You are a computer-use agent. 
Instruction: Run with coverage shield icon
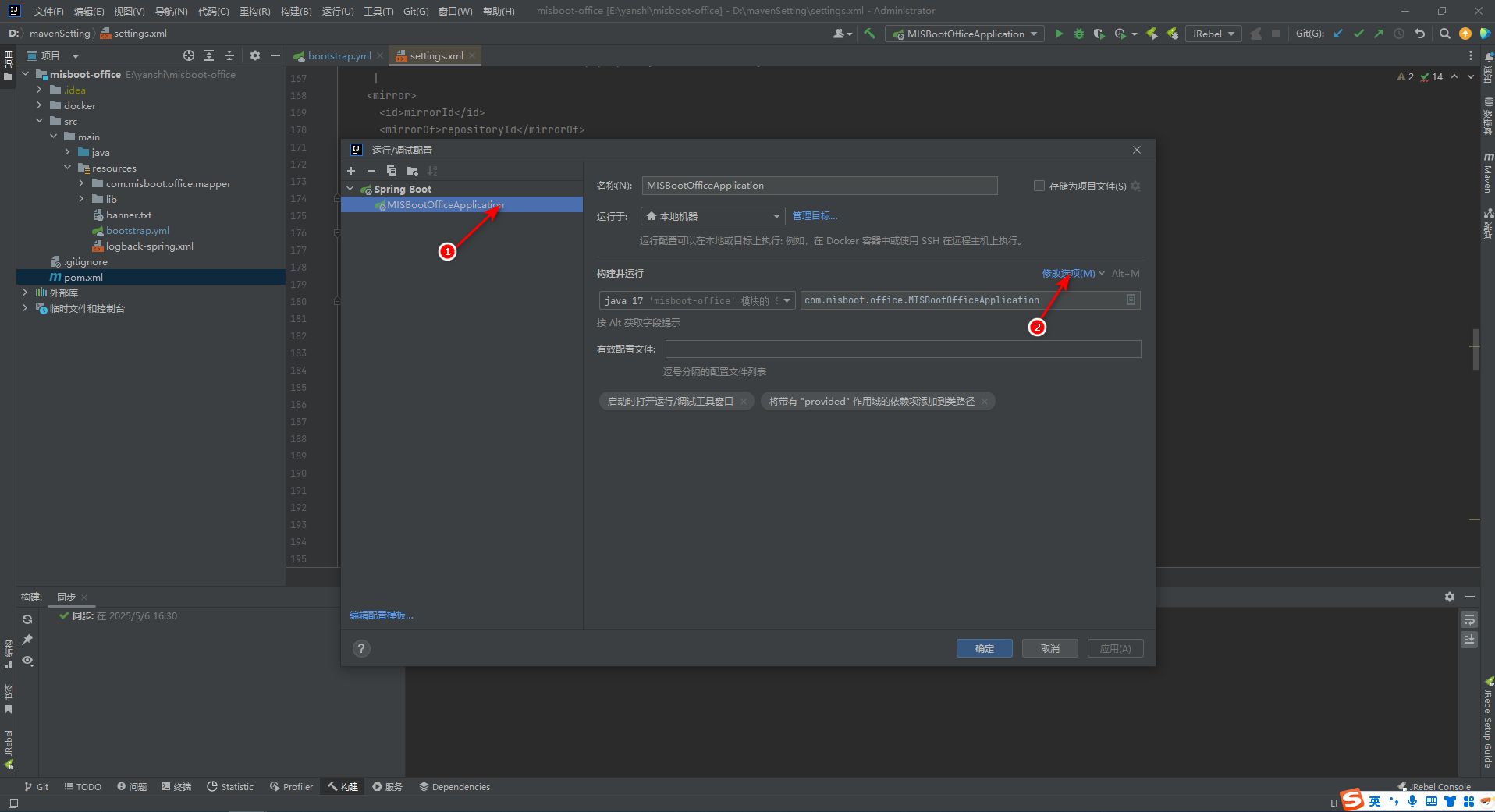point(1099,34)
